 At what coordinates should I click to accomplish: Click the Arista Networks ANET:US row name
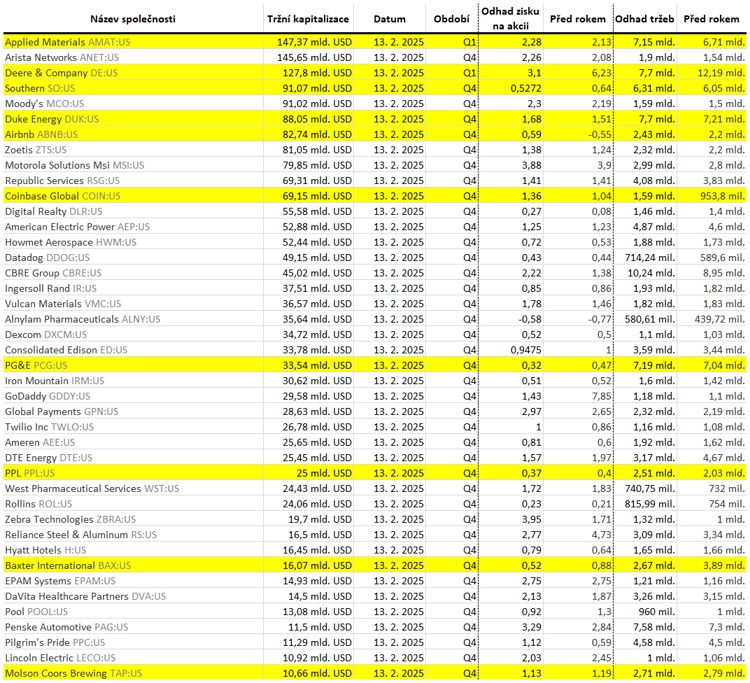tap(62, 57)
